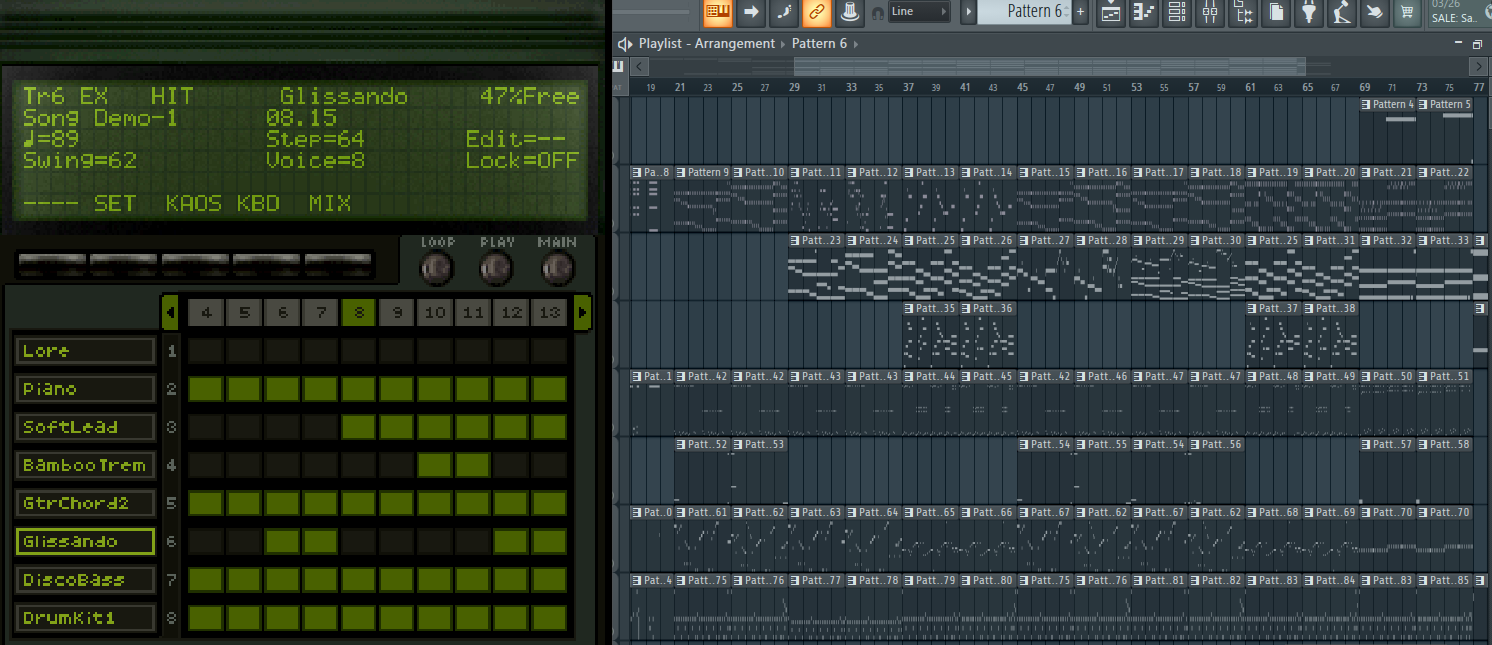Toggle GtrChord2 cell under step 5

pos(244,503)
